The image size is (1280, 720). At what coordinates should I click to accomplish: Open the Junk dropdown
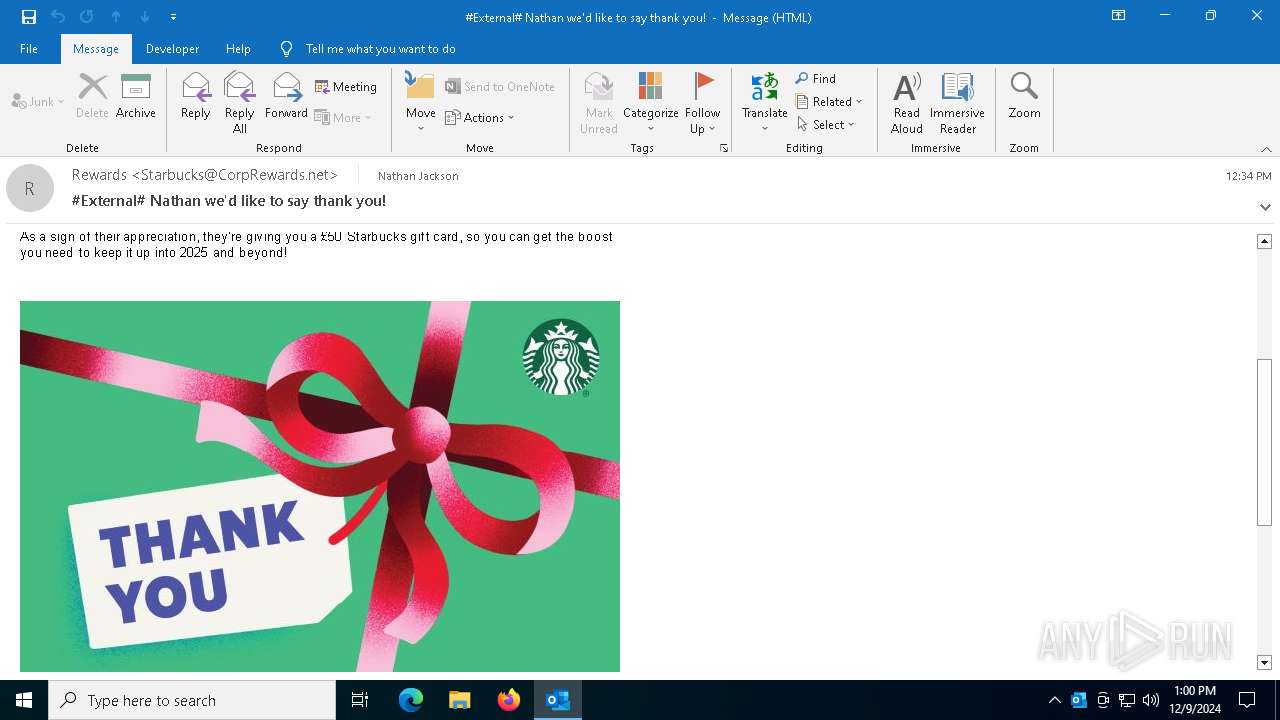pyautogui.click(x=38, y=102)
